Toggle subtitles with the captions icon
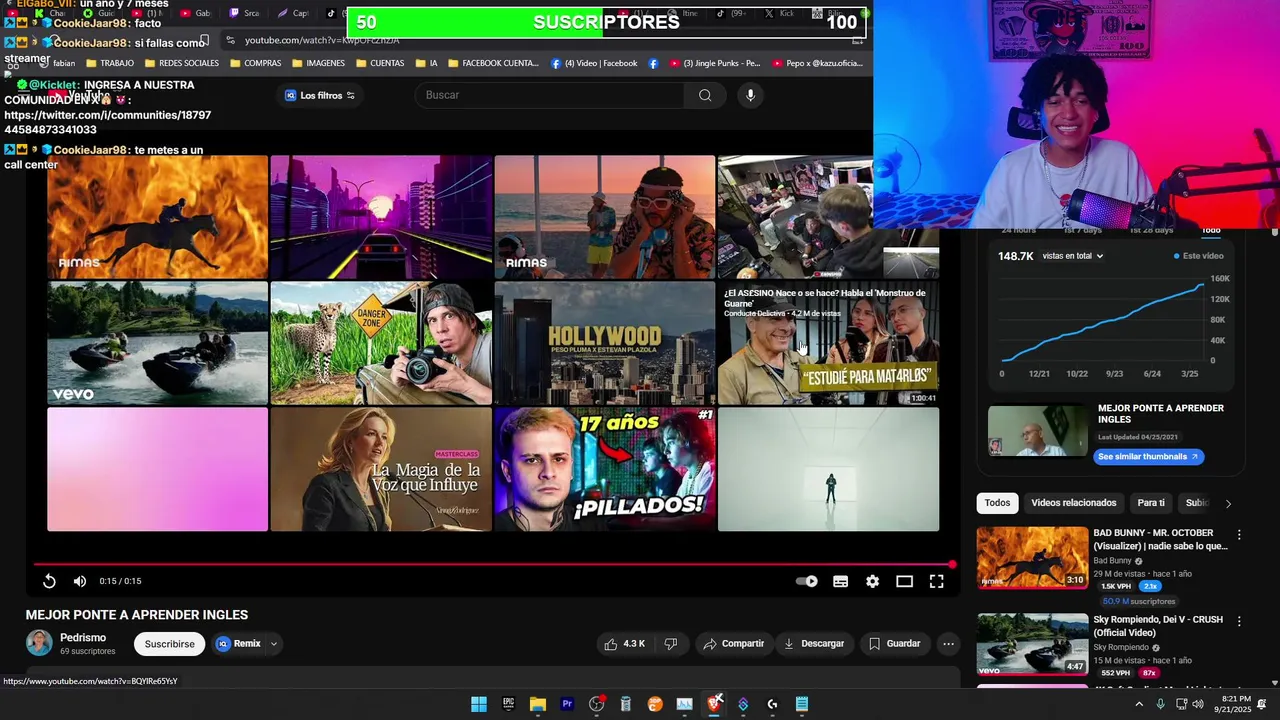 [x=841, y=581]
